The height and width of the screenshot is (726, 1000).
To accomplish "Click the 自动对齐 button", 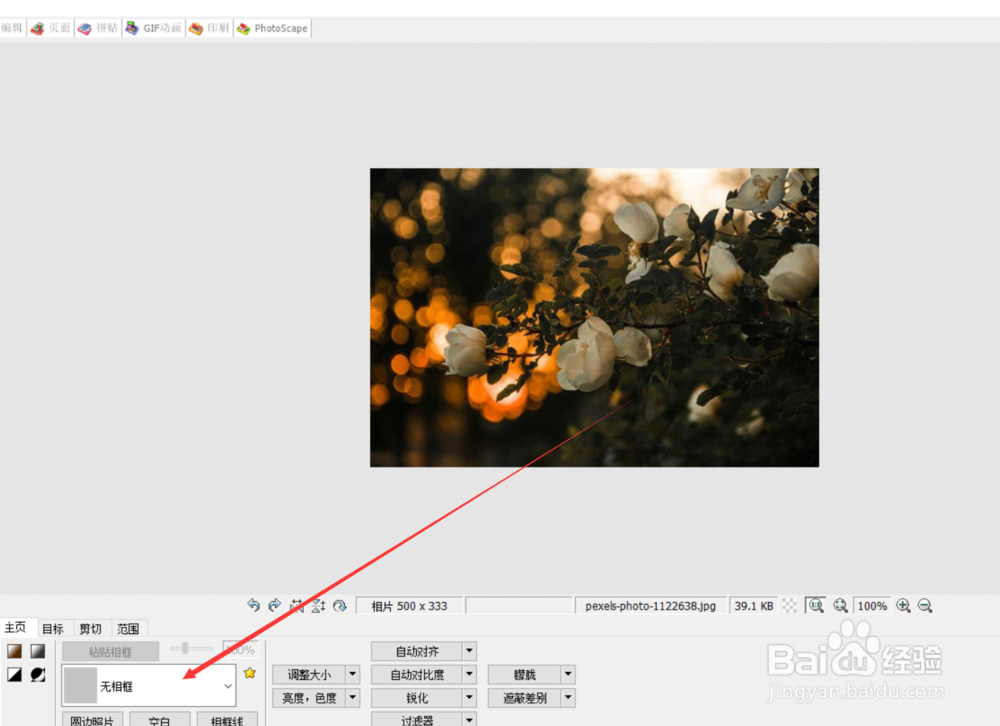I will [x=417, y=651].
